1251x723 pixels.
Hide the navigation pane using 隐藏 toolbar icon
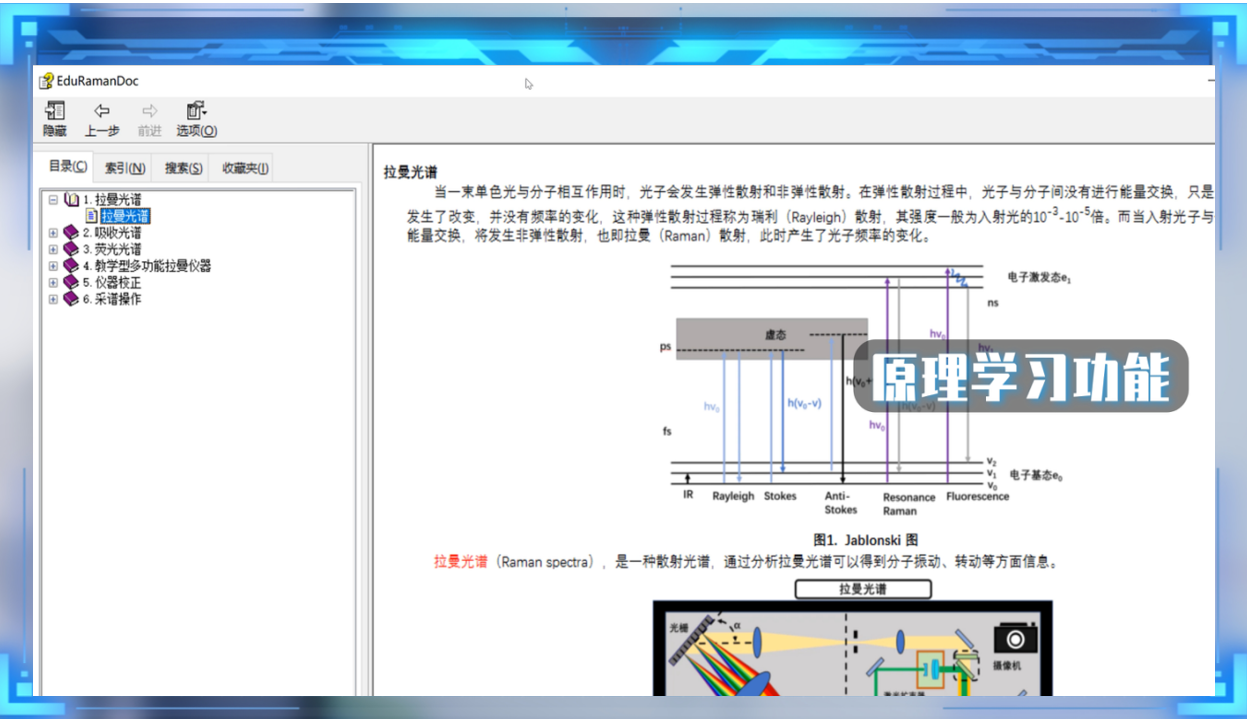[x=53, y=117]
